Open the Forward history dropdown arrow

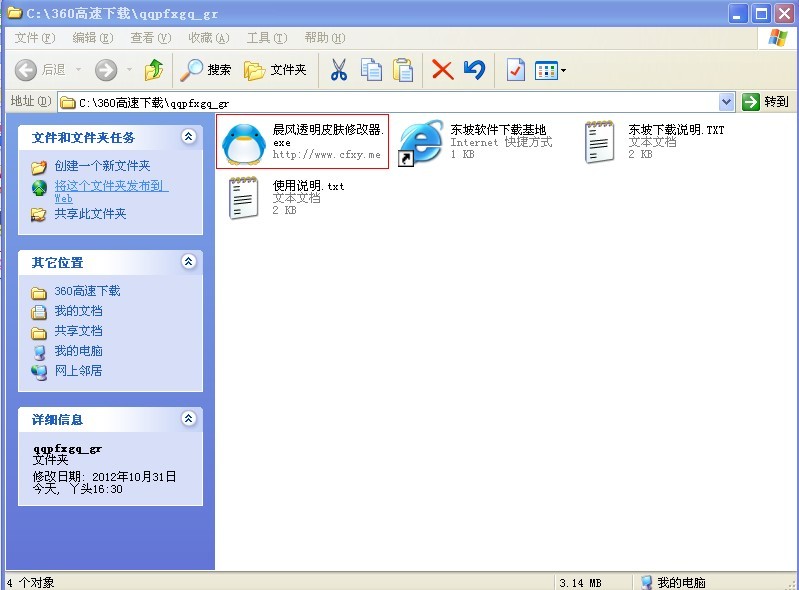[129, 69]
